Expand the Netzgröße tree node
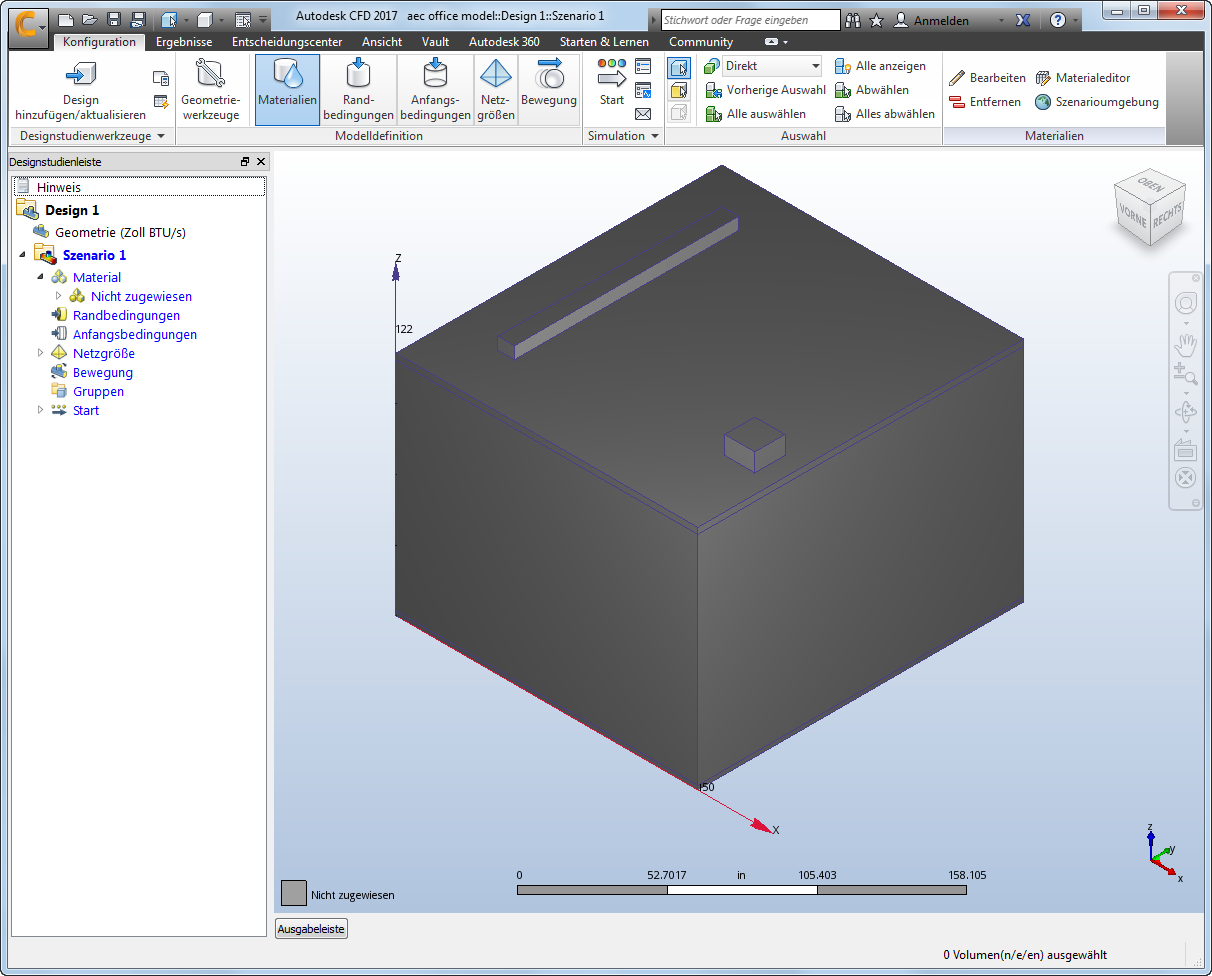This screenshot has width=1212, height=976. click(x=41, y=353)
